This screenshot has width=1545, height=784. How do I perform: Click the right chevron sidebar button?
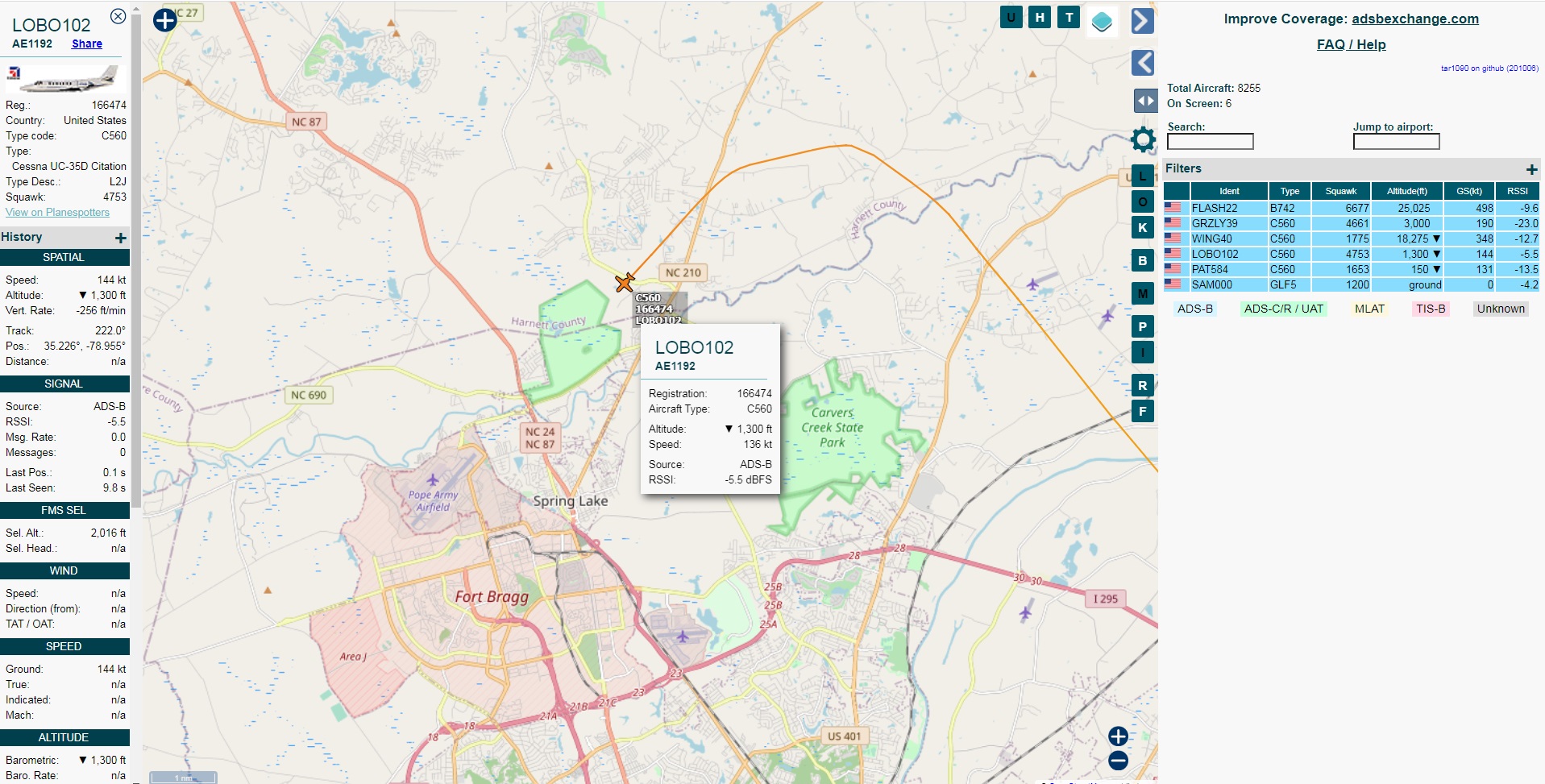point(1143,21)
